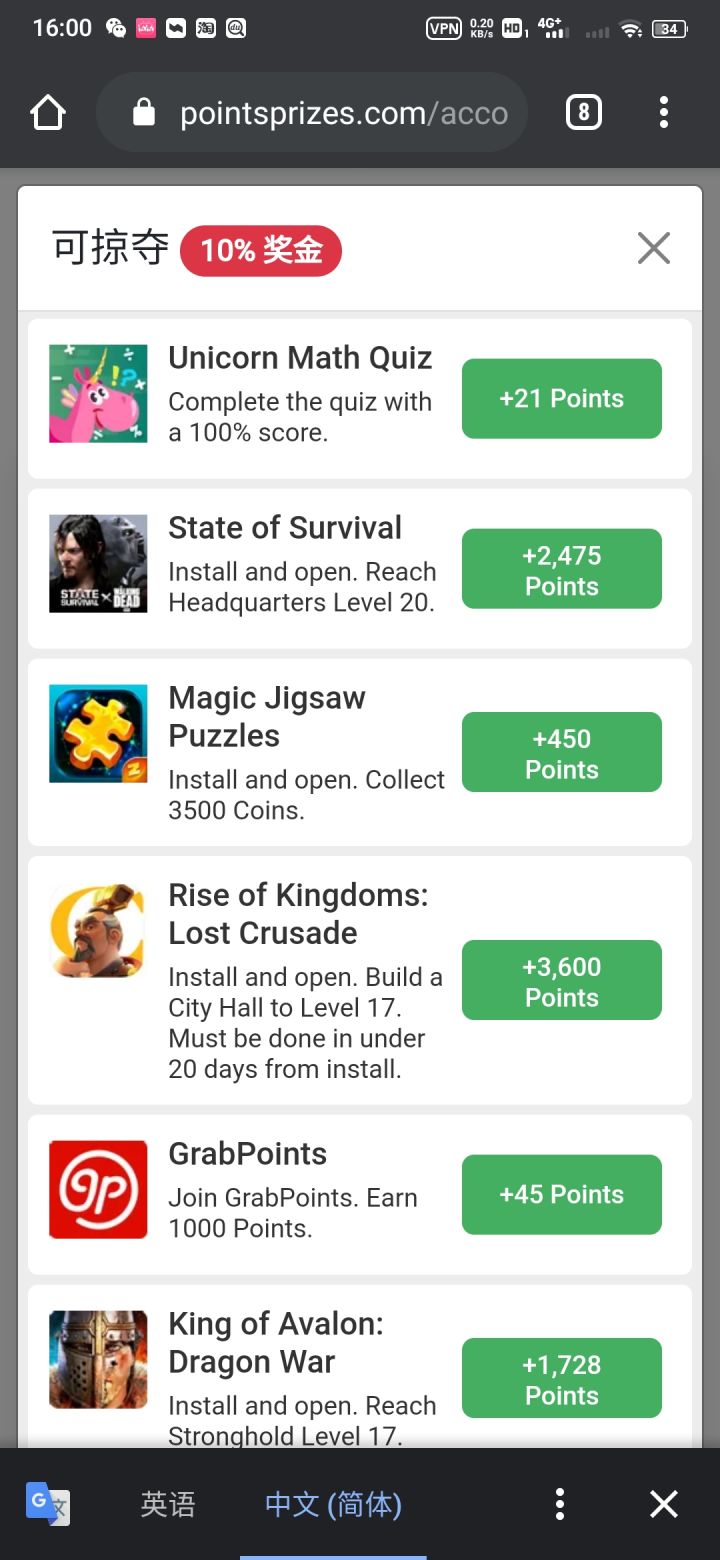Tap the browser home icon

(x=48, y=113)
